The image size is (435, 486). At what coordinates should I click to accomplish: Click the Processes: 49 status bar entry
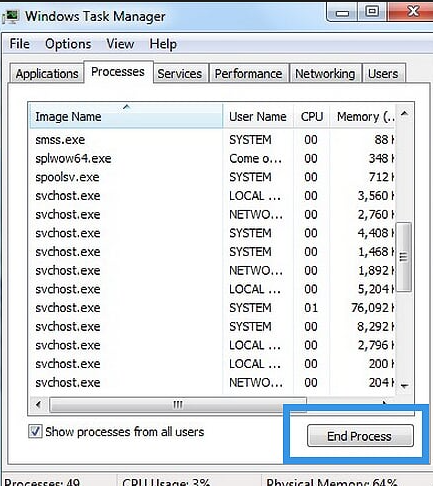[x=42, y=481]
